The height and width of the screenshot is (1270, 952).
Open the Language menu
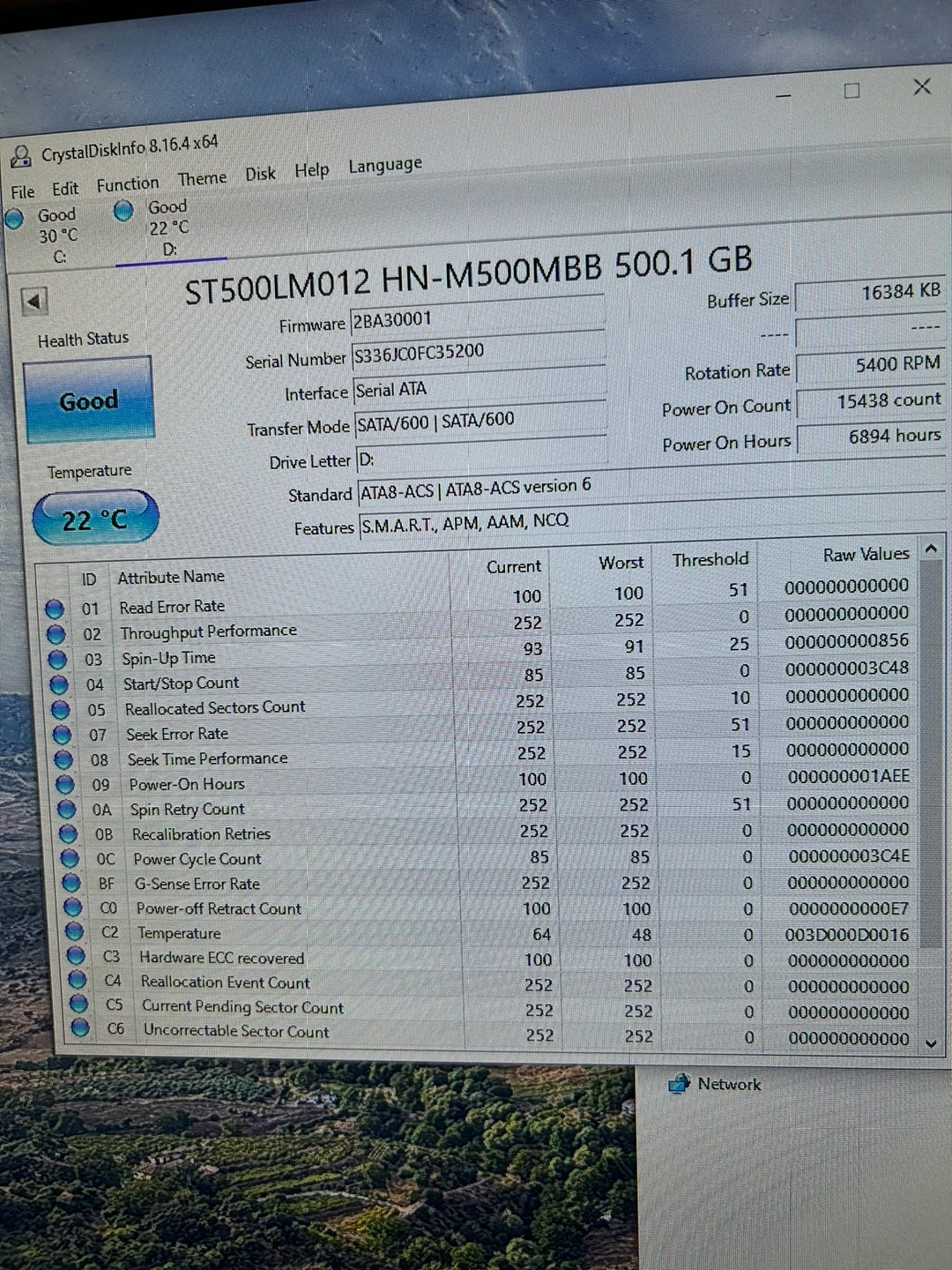384,165
